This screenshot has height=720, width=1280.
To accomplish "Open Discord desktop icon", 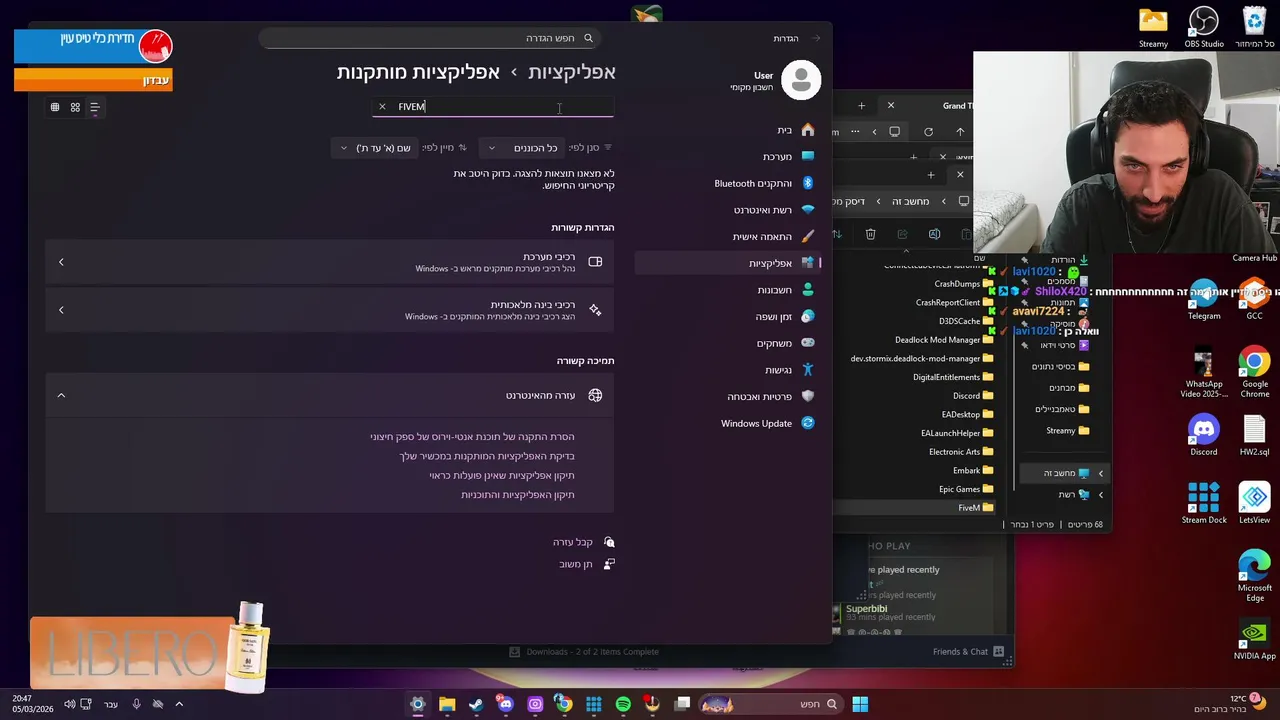I will point(1204,436).
